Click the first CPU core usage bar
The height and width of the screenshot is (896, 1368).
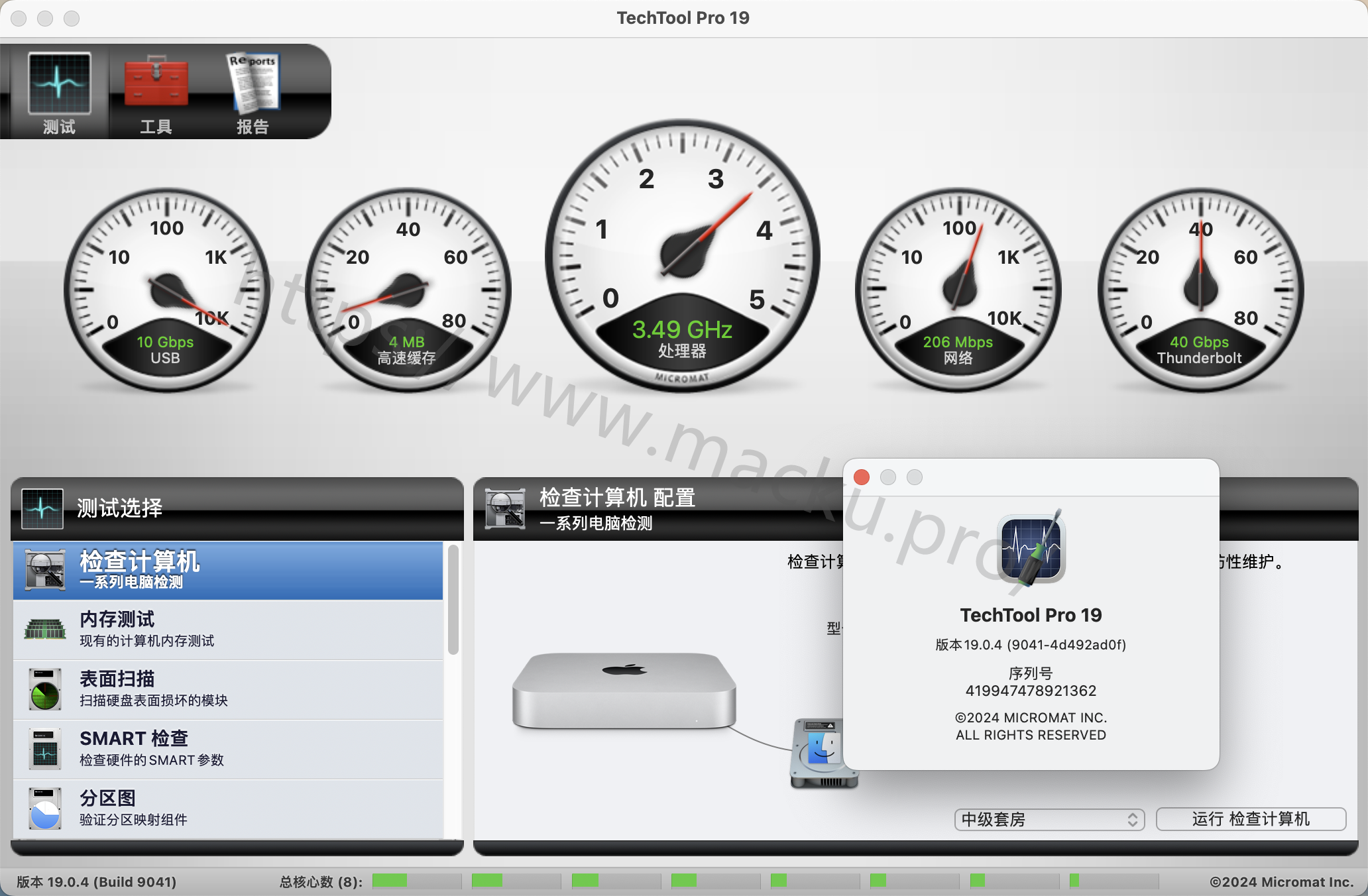click(x=417, y=881)
